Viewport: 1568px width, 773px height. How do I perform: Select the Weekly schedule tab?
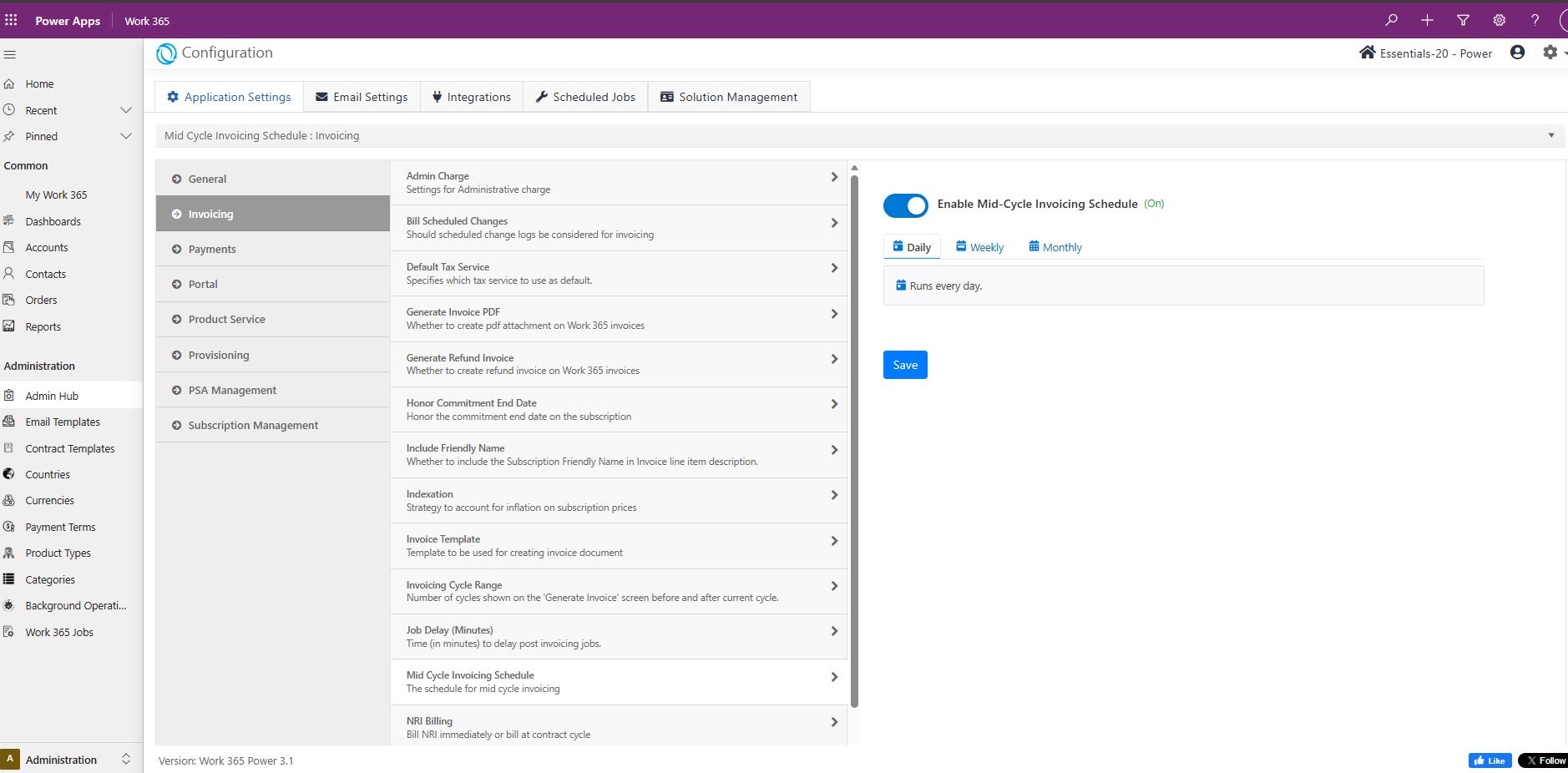click(980, 247)
